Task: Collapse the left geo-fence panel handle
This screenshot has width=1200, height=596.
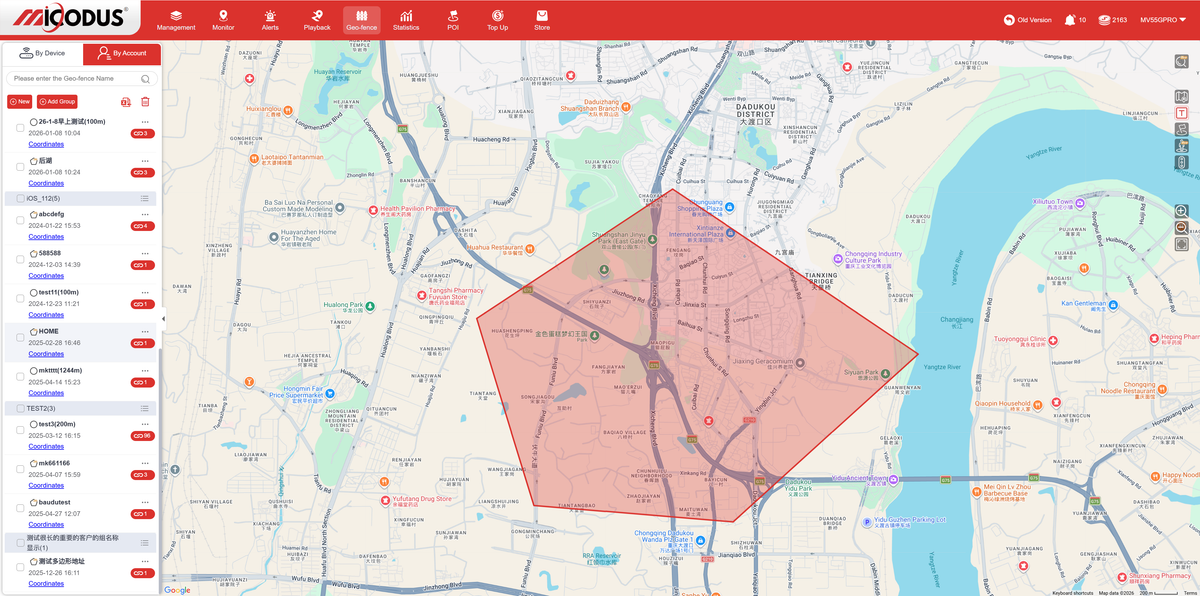Action: pyautogui.click(x=163, y=319)
